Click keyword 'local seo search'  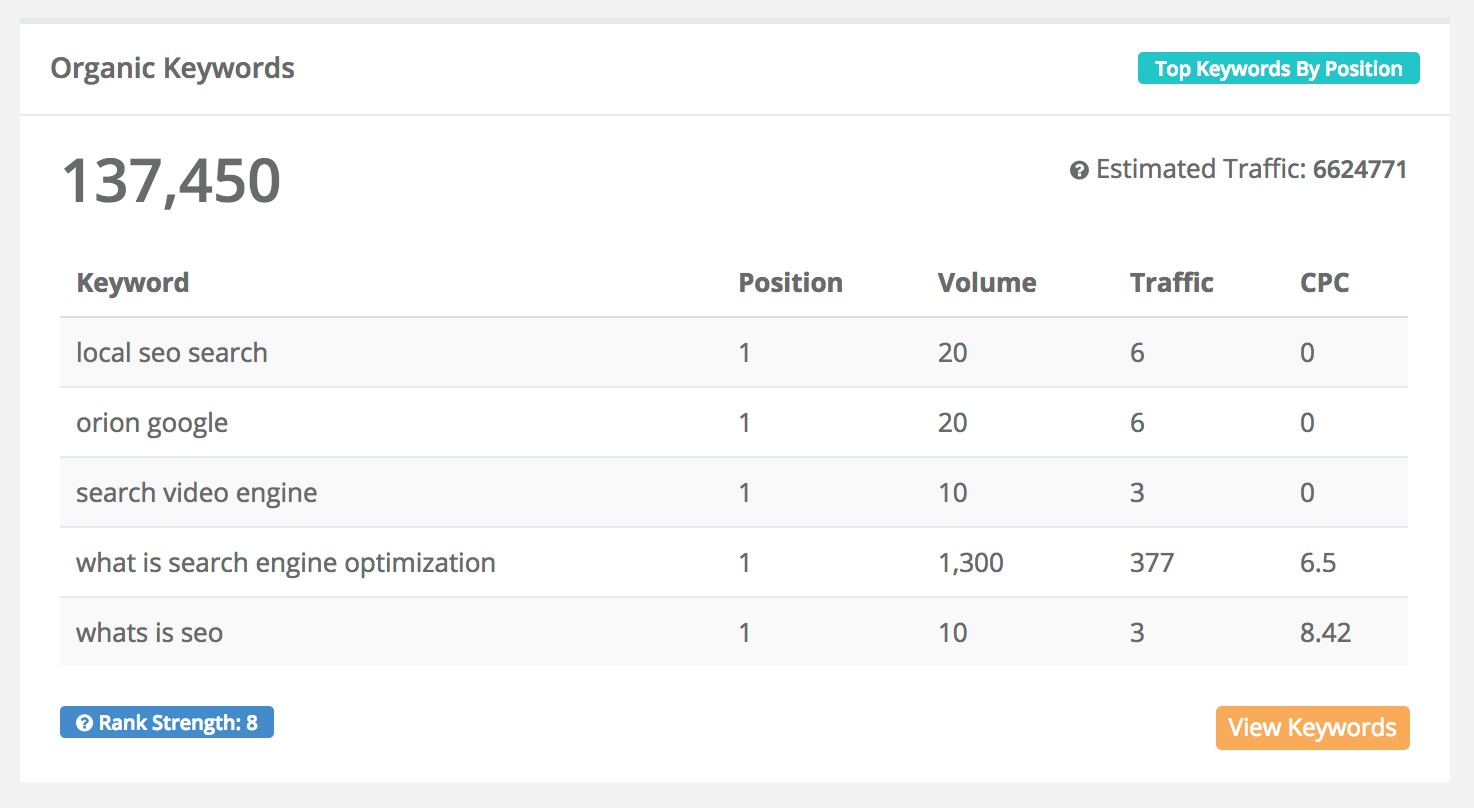(172, 353)
